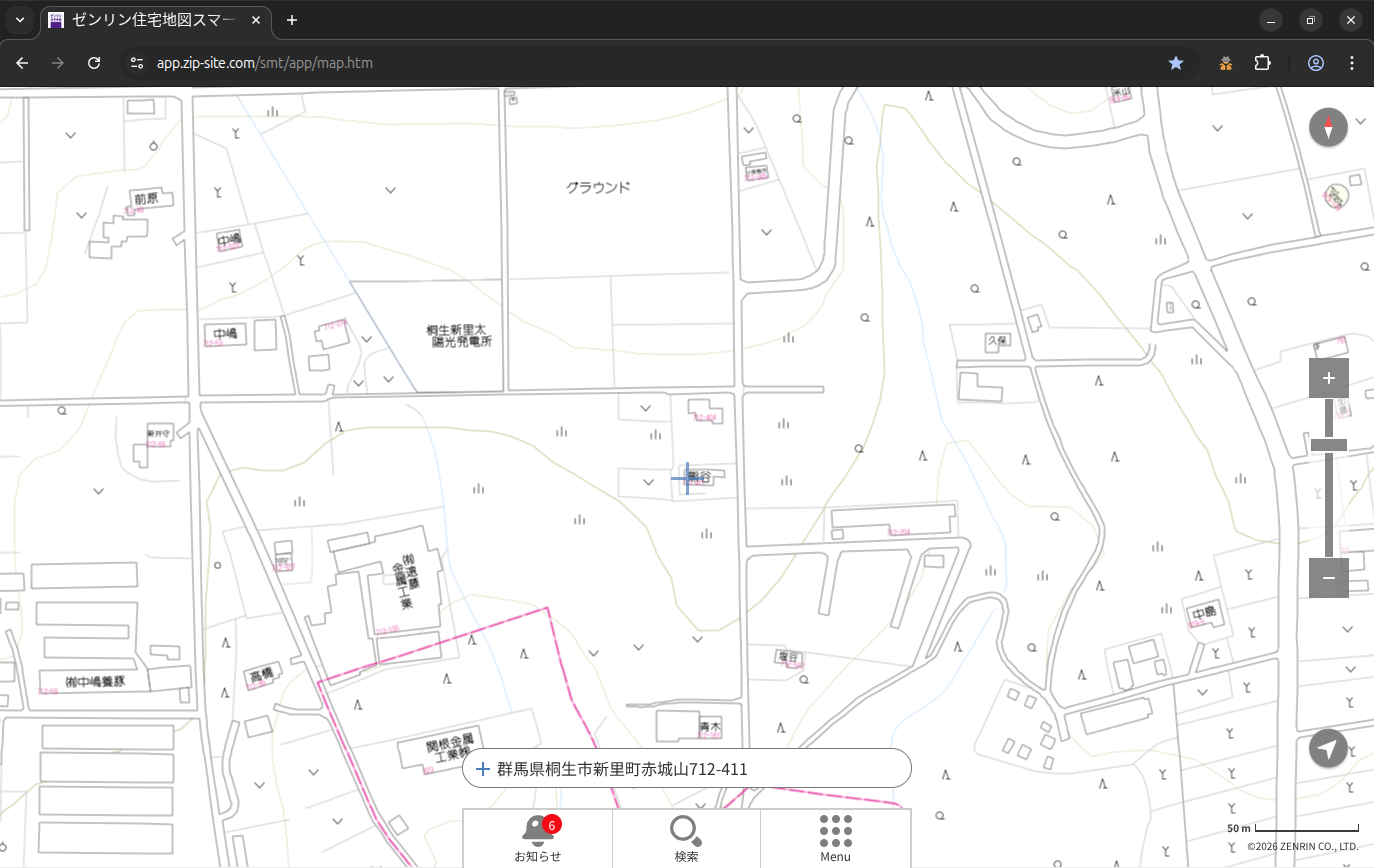Open Chrome three-dot menu

[1353, 63]
